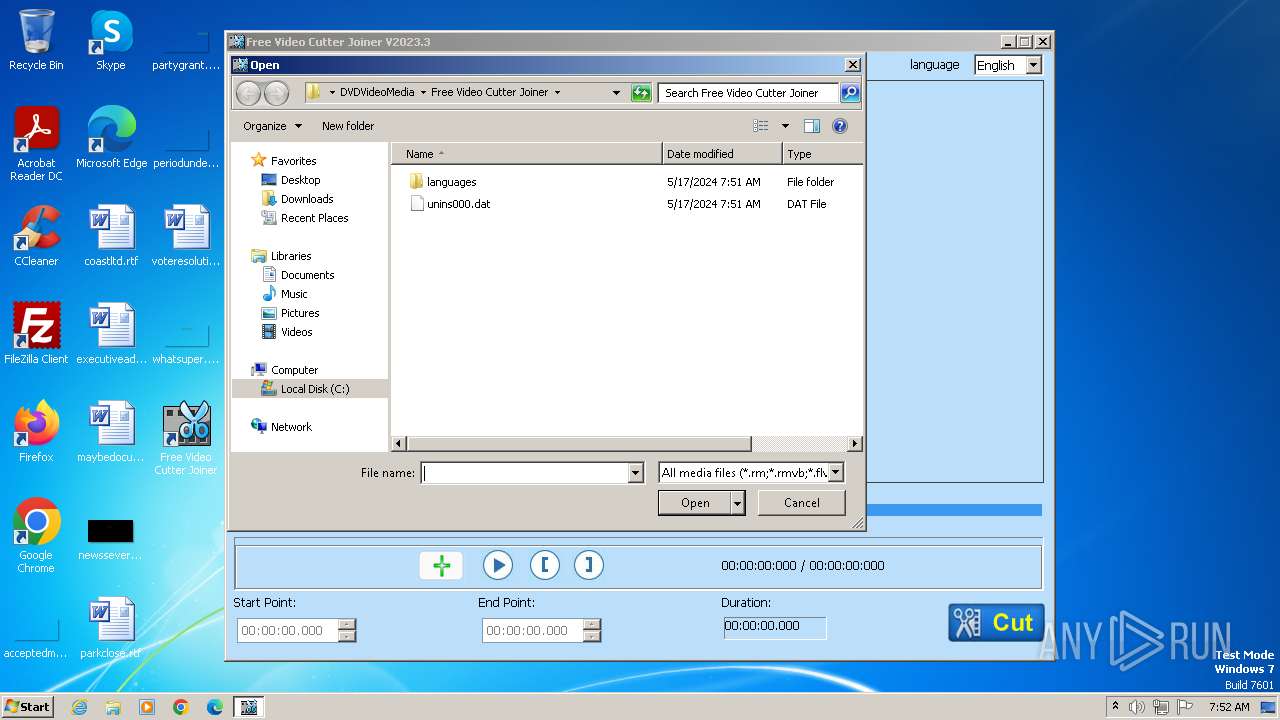Image resolution: width=1280 pixels, height=720 pixels.
Task: Create a New folder
Action: (x=348, y=126)
